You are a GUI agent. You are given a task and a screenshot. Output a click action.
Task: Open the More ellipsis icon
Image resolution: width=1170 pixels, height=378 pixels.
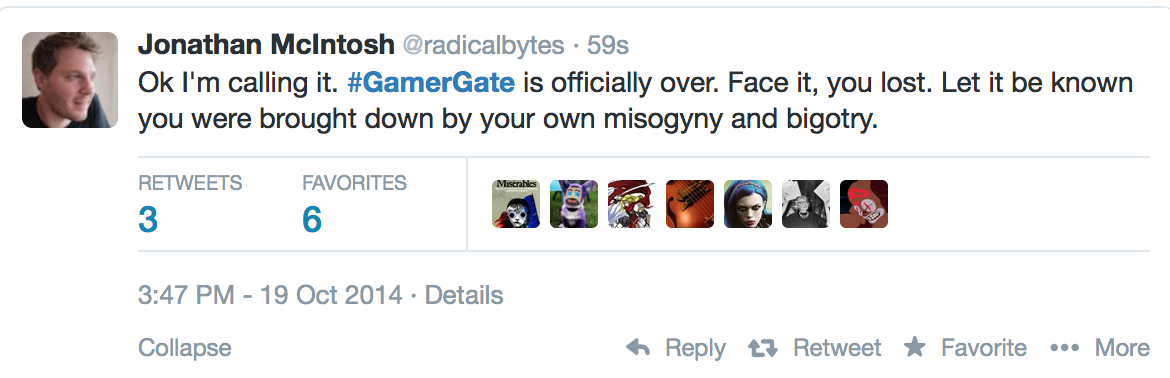pyautogui.click(x=1064, y=348)
